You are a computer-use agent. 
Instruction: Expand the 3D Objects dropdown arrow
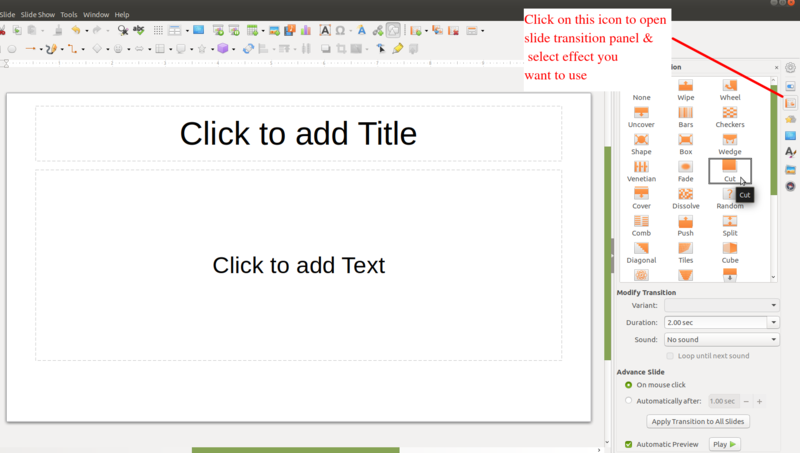pyautogui.click(x=234, y=49)
